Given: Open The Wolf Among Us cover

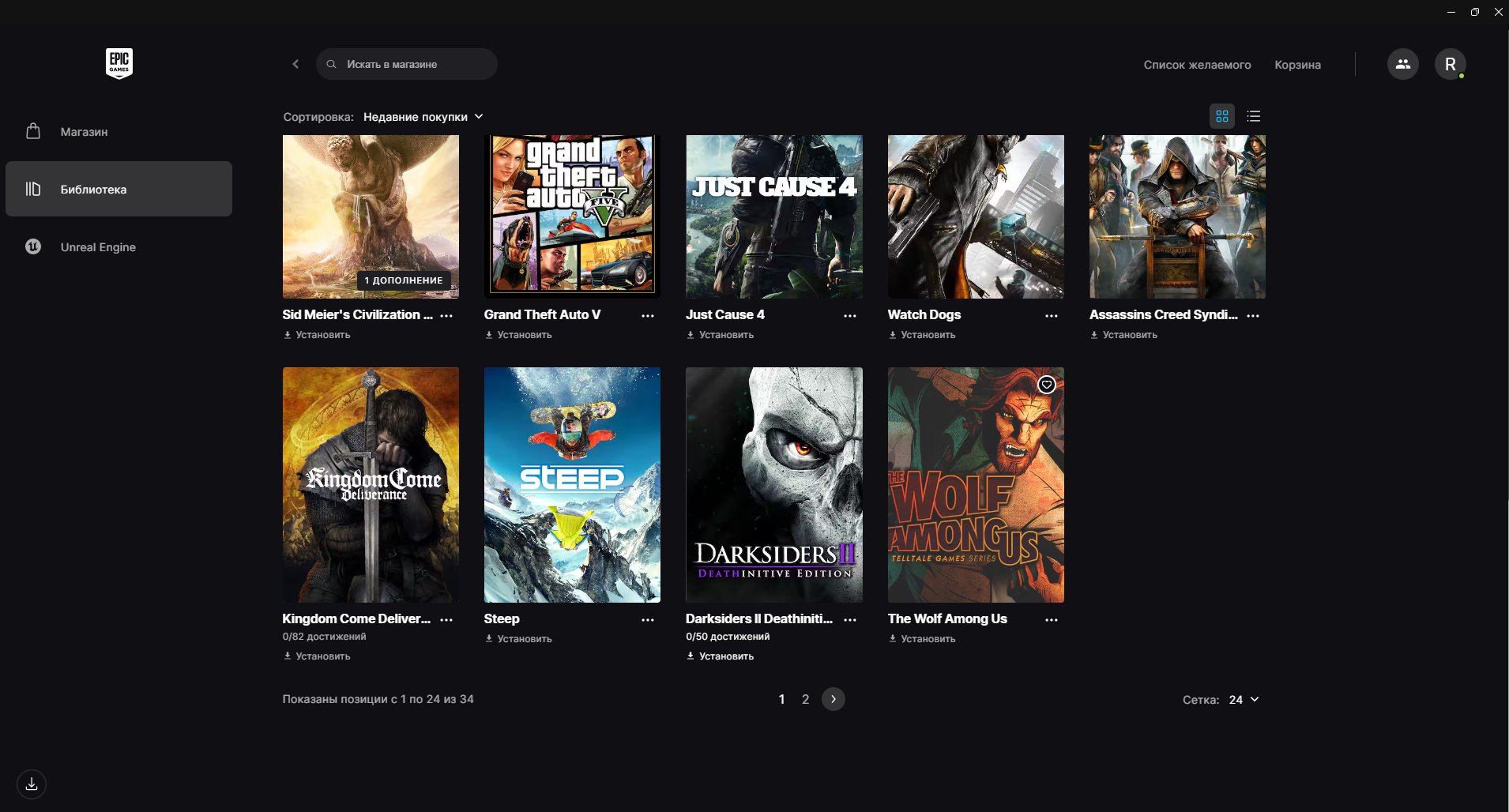Looking at the screenshot, I should (976, 484).
